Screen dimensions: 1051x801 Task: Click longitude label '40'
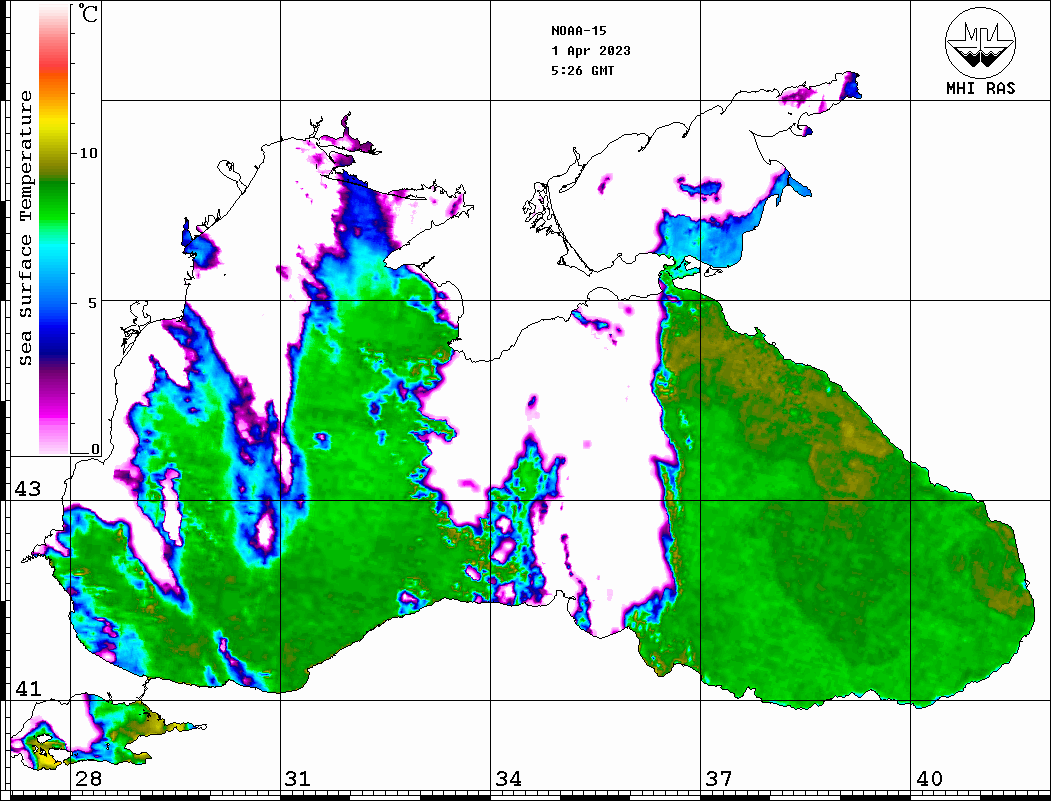(x=929, y=779)
